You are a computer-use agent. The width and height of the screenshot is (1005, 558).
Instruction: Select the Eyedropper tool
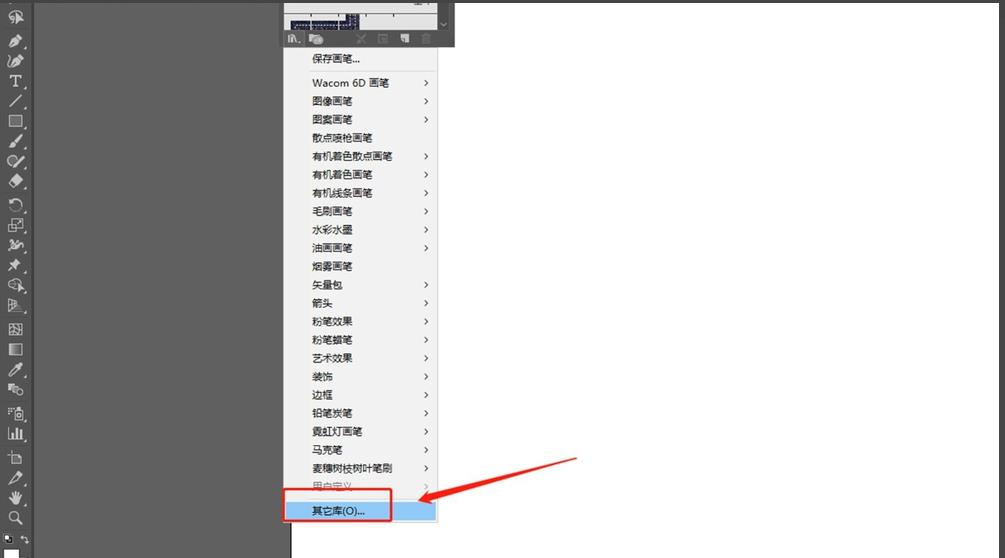coord(15,369)
